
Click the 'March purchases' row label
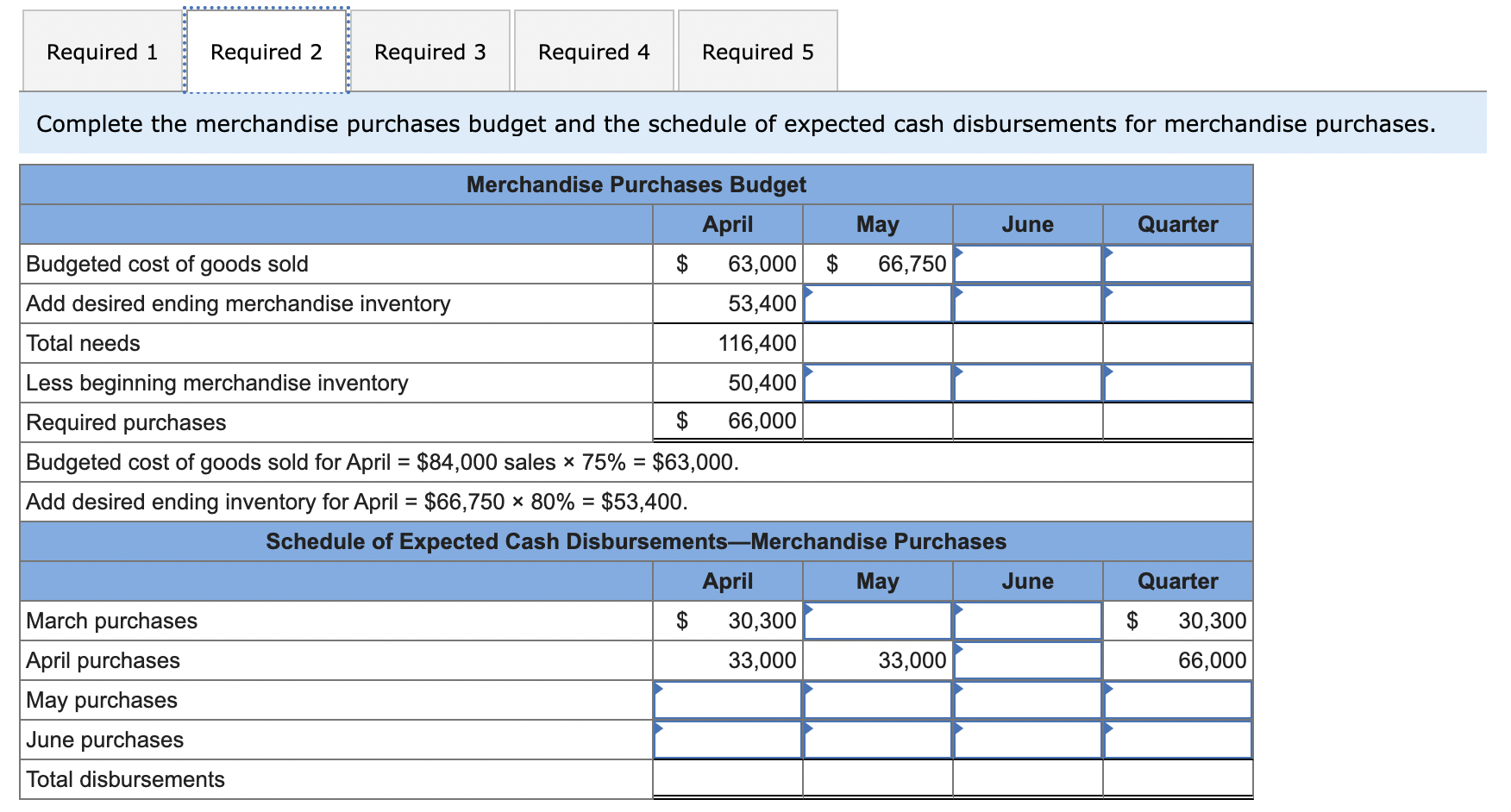(112, 621)
